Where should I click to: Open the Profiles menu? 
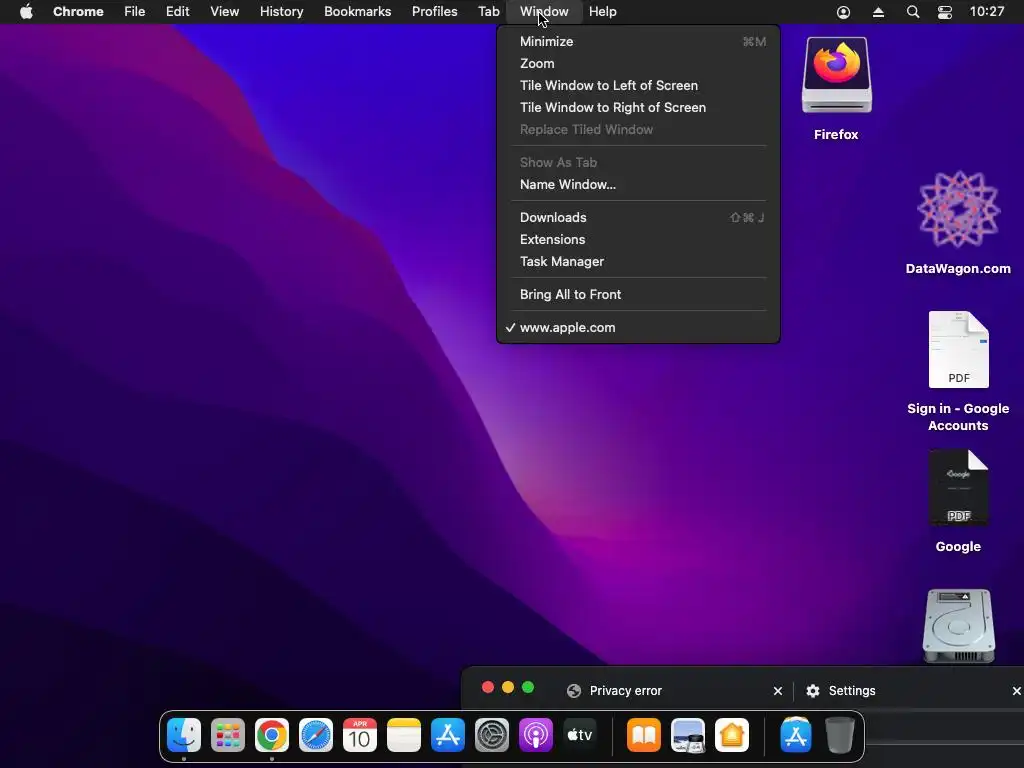tap(434, 12)
